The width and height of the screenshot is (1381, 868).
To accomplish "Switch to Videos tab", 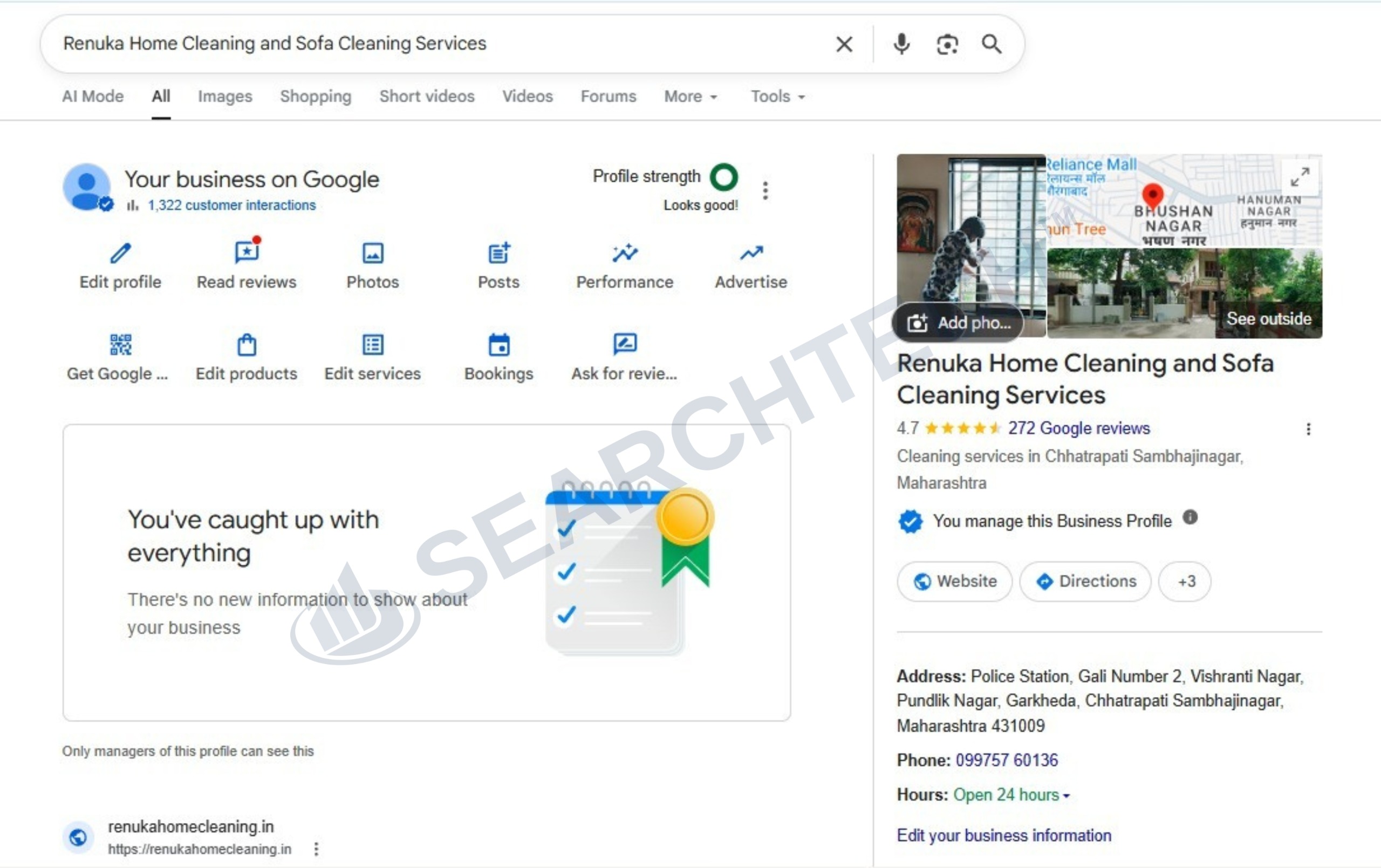I will (528, 97).
